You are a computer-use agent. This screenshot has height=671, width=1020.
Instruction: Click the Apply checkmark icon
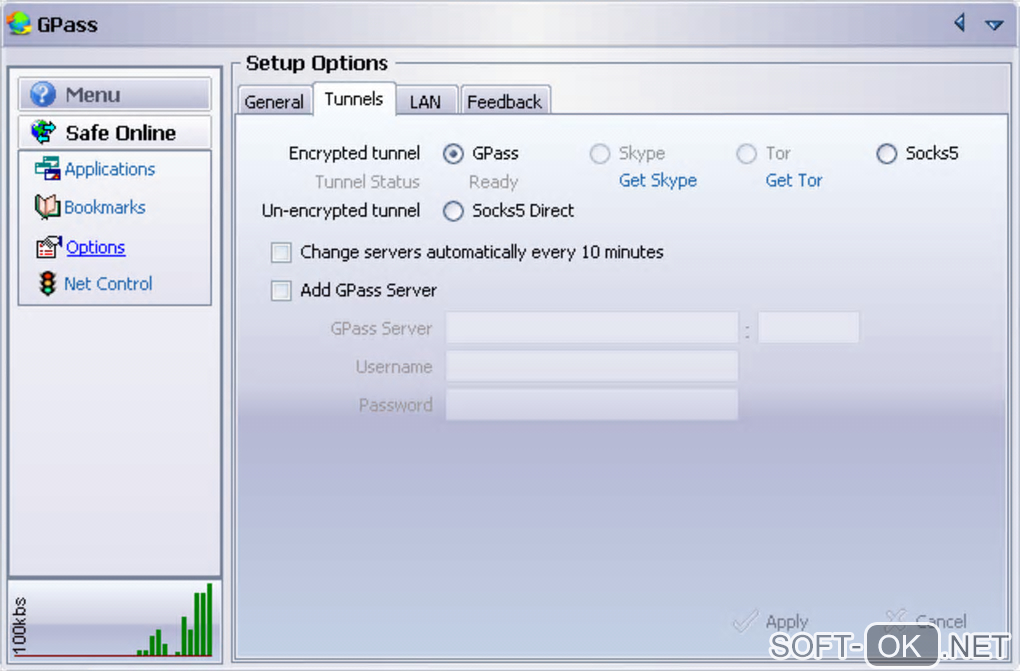click(745, 620)
